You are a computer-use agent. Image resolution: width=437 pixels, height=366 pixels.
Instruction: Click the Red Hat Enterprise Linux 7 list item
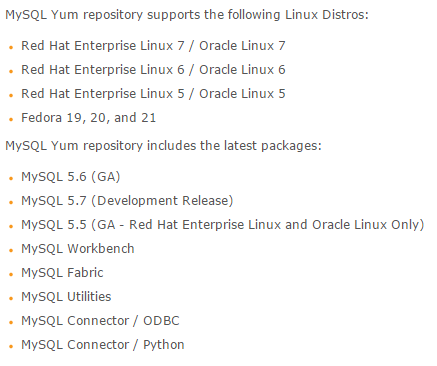click(x=153, y=46)
